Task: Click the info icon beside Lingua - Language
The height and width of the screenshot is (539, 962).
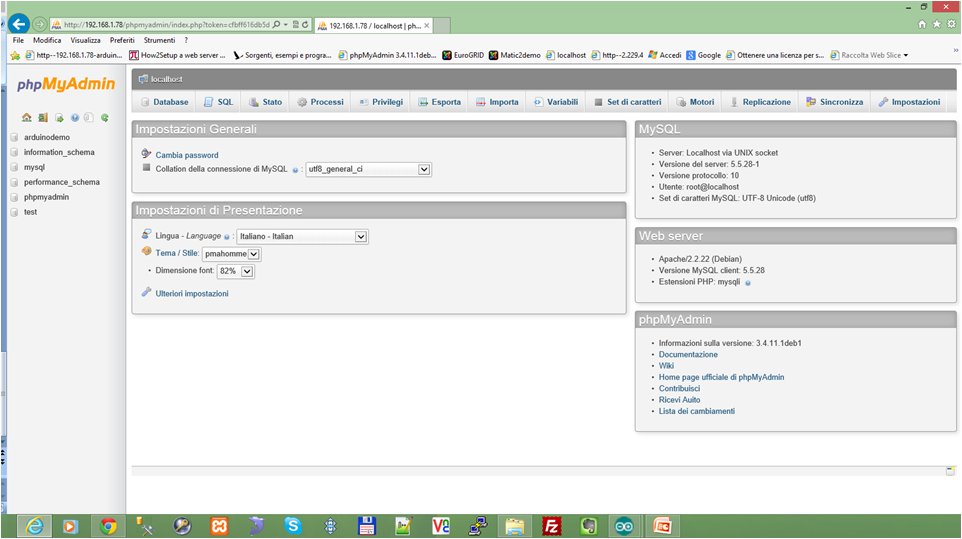Action: [x=226, y=237]
